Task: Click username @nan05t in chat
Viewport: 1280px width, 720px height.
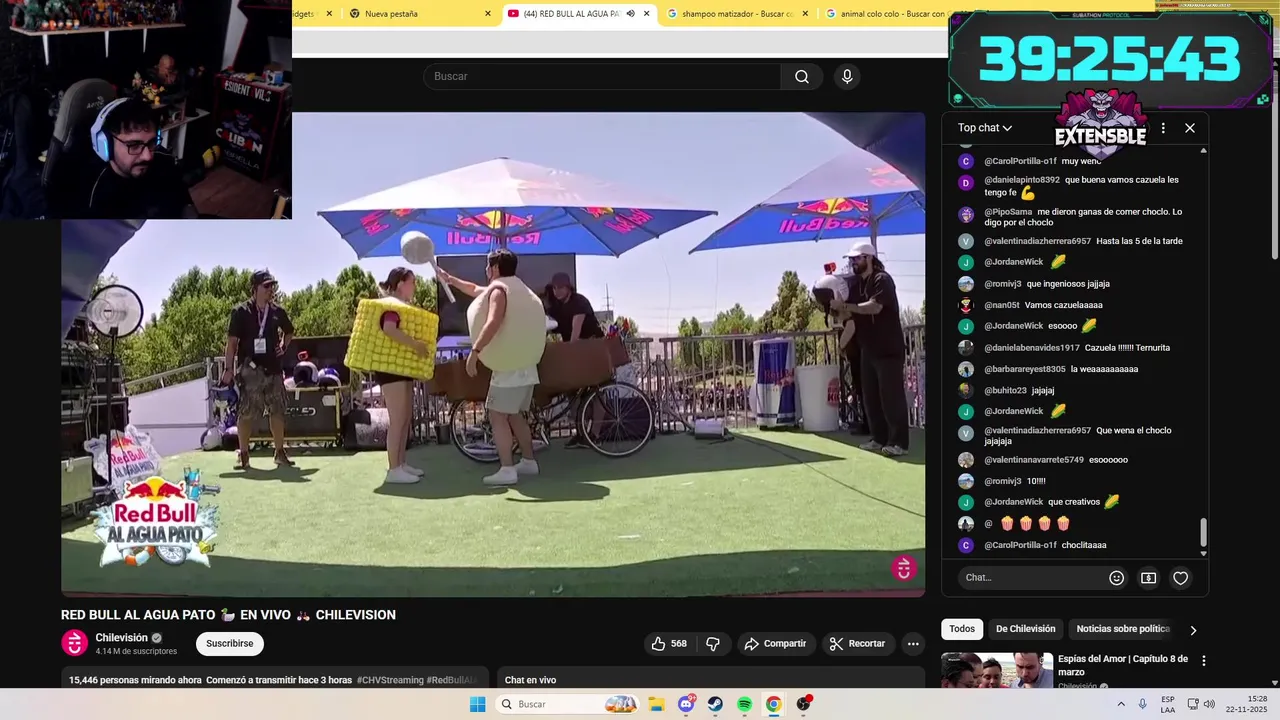Action: 1002,305
